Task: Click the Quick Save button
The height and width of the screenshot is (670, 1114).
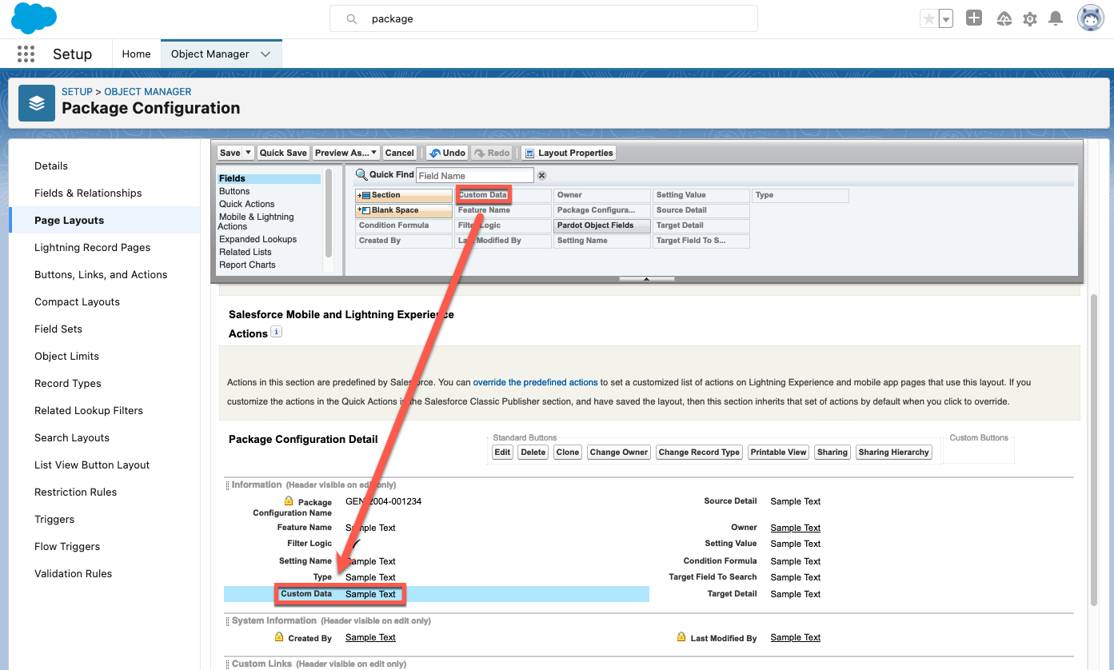Action: (x=283, y=153)
